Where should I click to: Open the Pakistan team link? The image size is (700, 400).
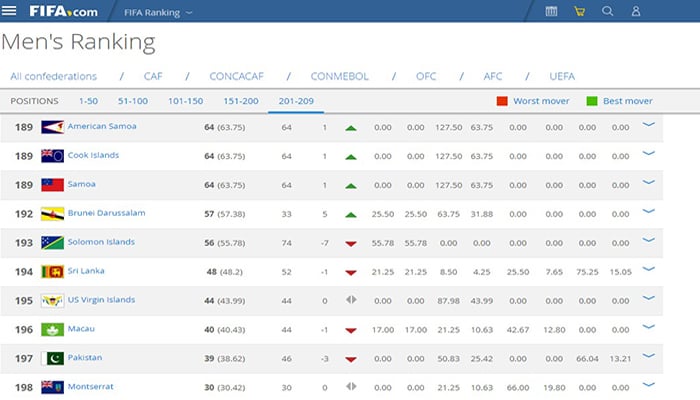85,358
